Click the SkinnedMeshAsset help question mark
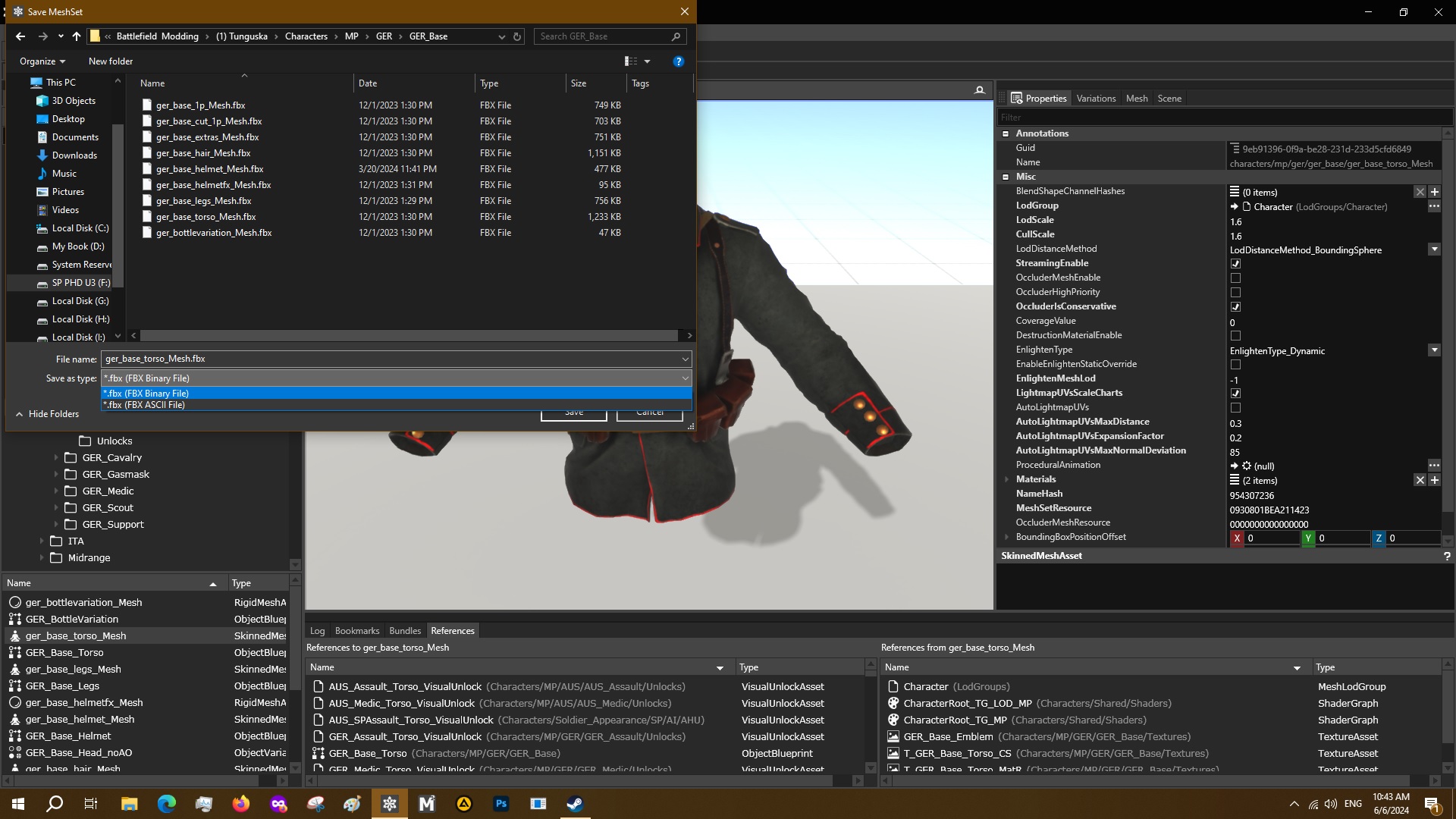This screenshot has height=819, width=1456. [1446, 556]
